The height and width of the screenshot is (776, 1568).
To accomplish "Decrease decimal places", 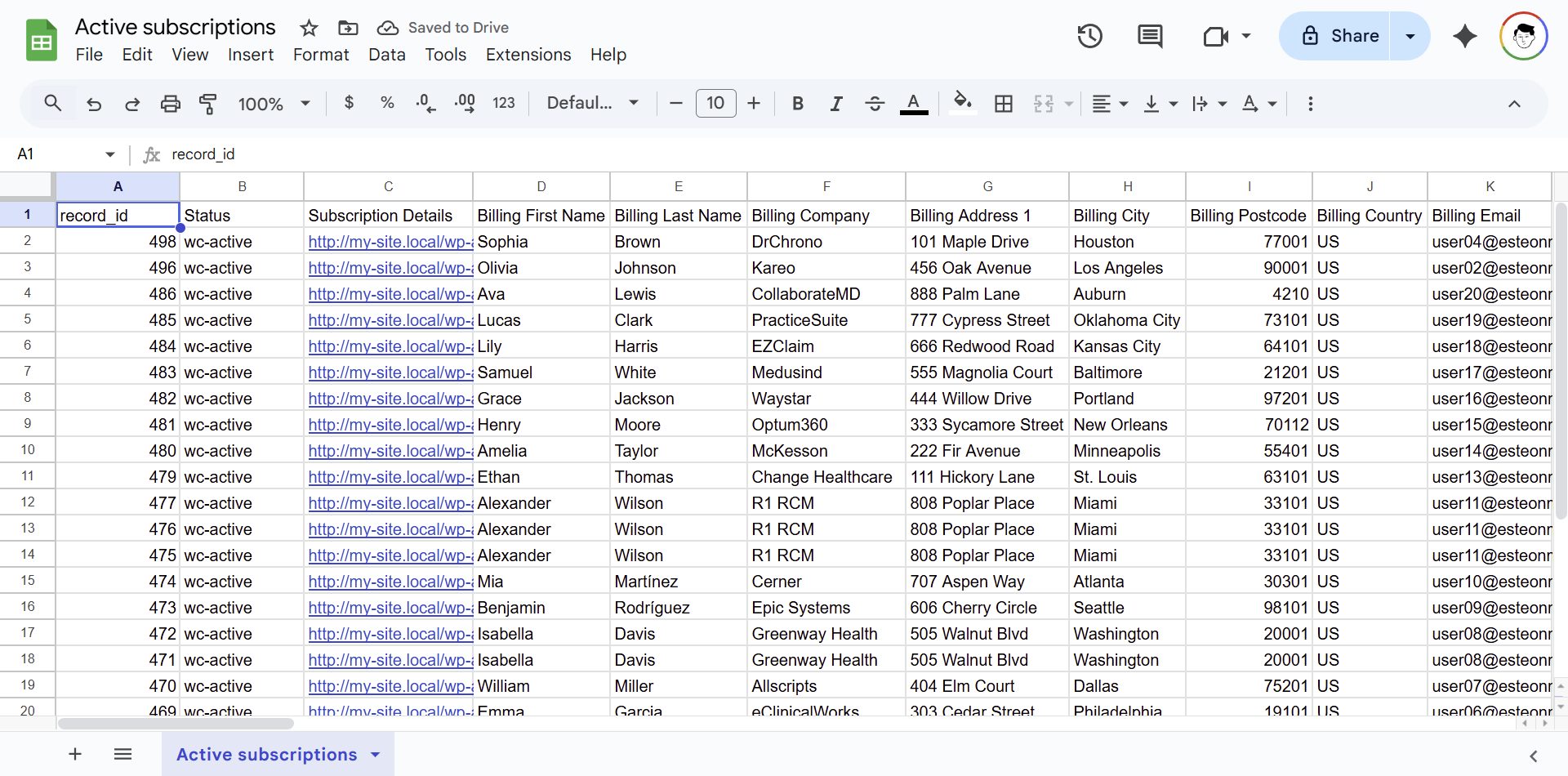I will coord(425,103).
